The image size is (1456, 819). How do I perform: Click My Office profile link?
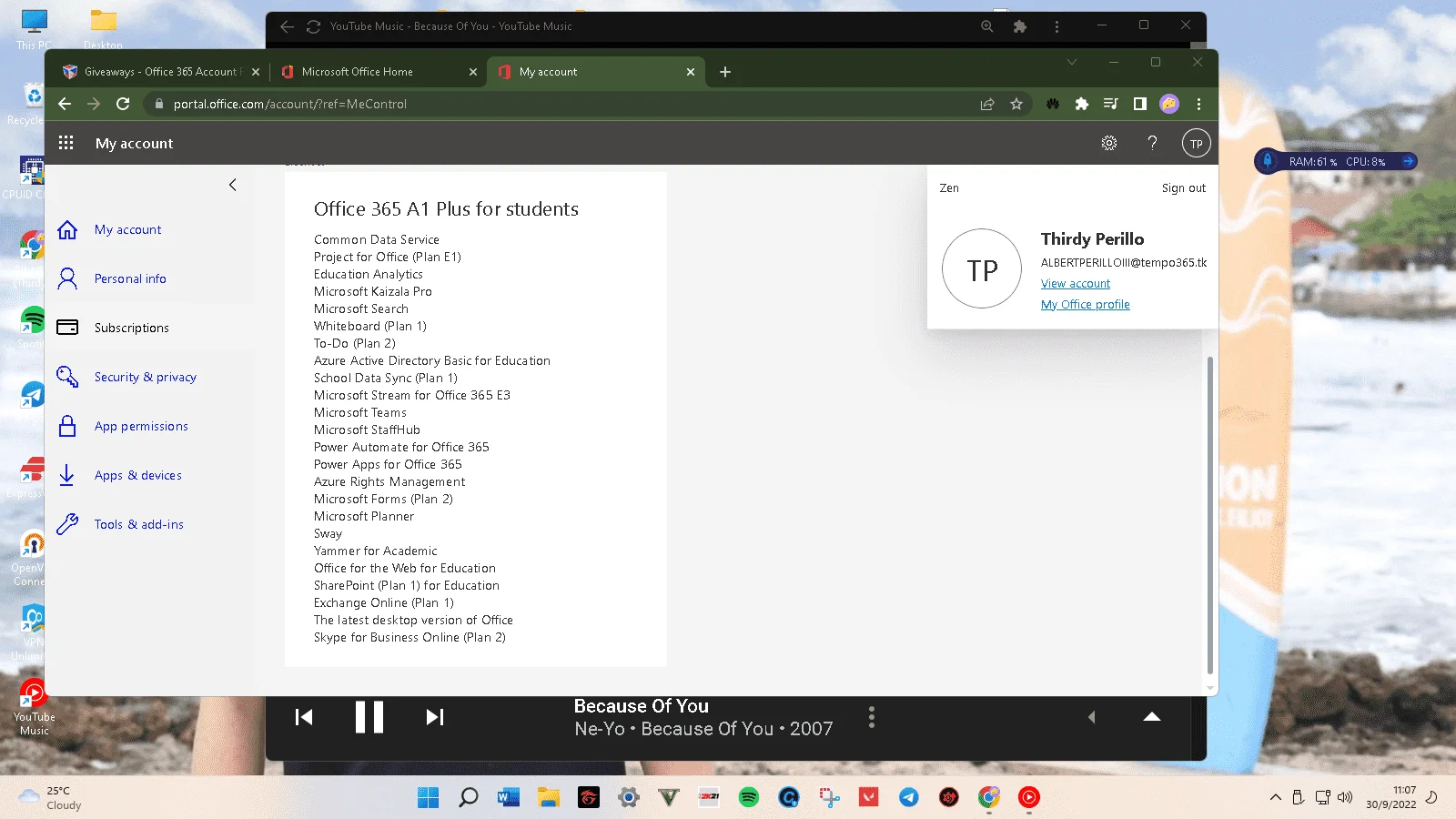1085,305
